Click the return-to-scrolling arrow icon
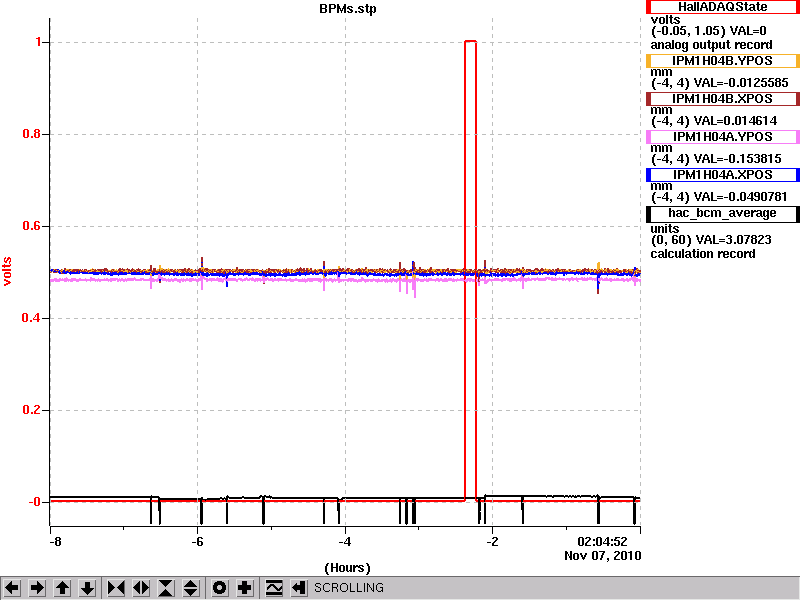The image size is (800, 600). click(299, 588)
